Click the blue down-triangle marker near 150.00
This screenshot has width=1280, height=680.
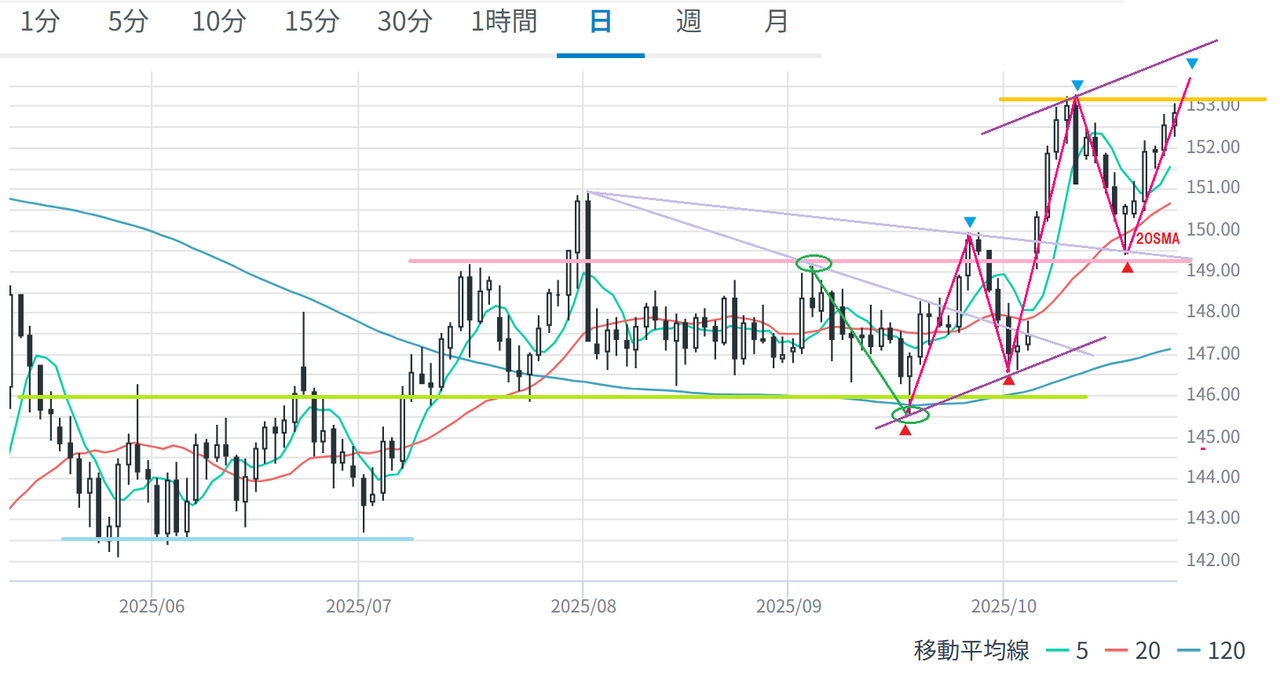coord(969,222)
